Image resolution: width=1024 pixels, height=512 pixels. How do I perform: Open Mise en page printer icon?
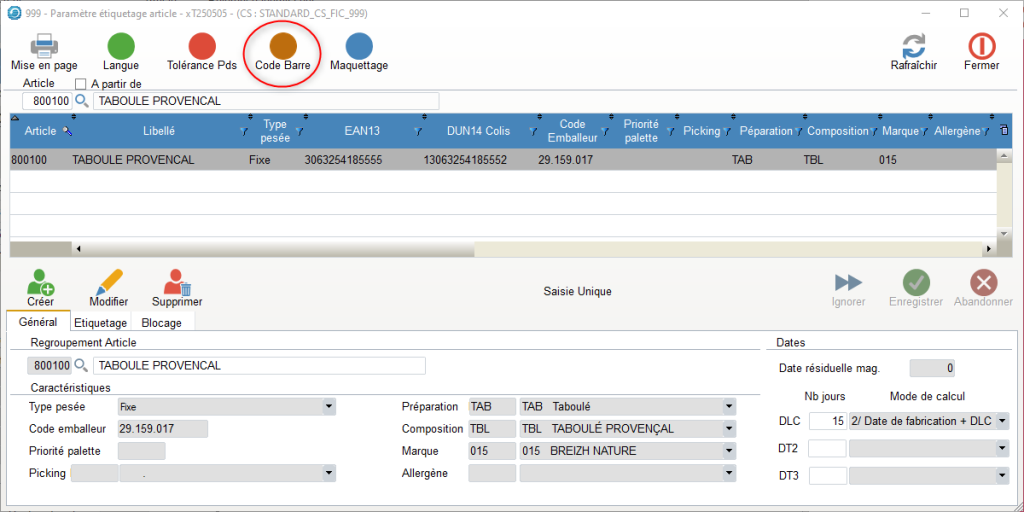point(44,46)
